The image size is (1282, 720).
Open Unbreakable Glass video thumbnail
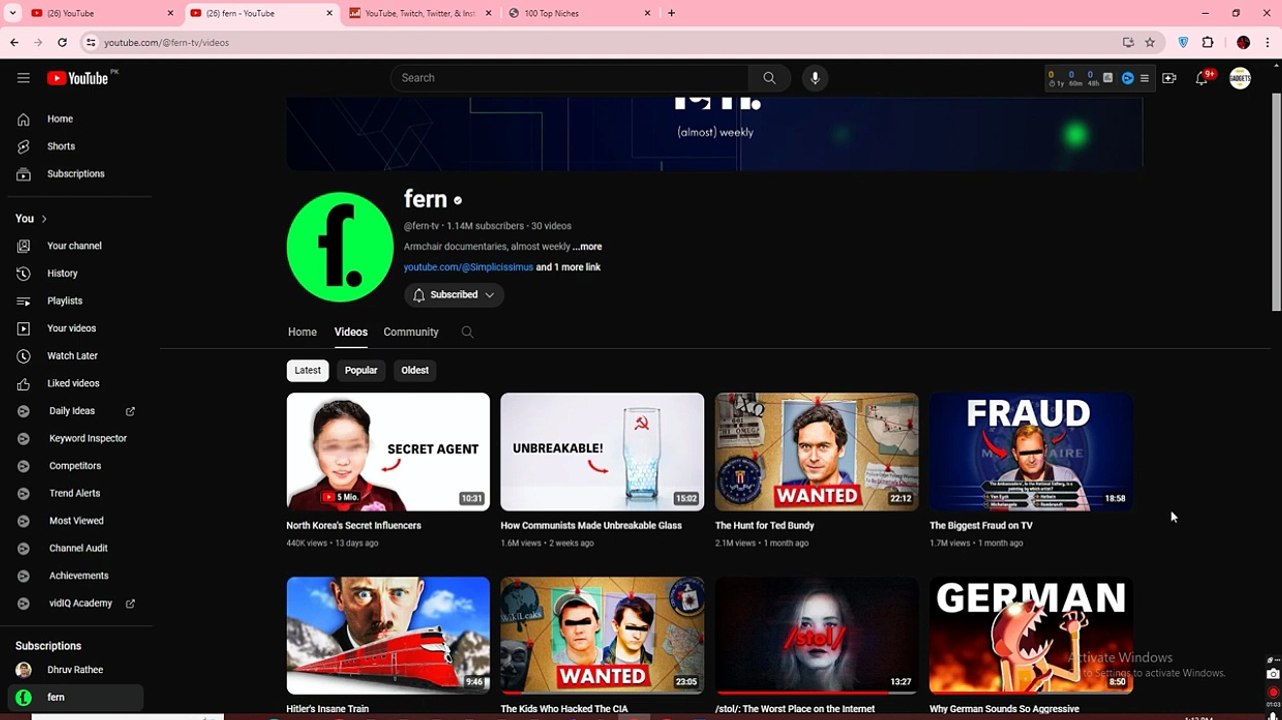click(x=602, y=452)
